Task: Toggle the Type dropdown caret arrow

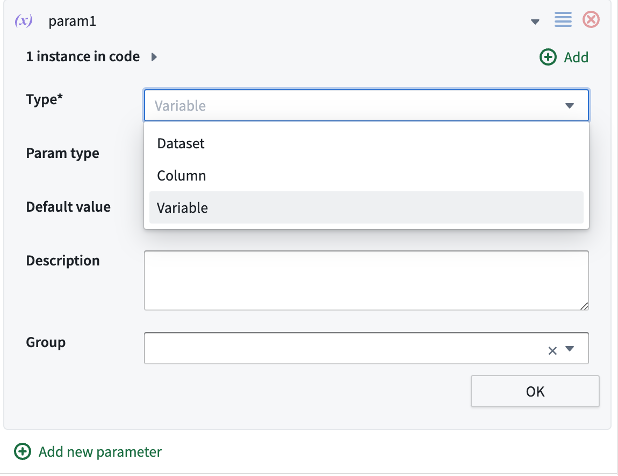Action: tap(569, 105)
